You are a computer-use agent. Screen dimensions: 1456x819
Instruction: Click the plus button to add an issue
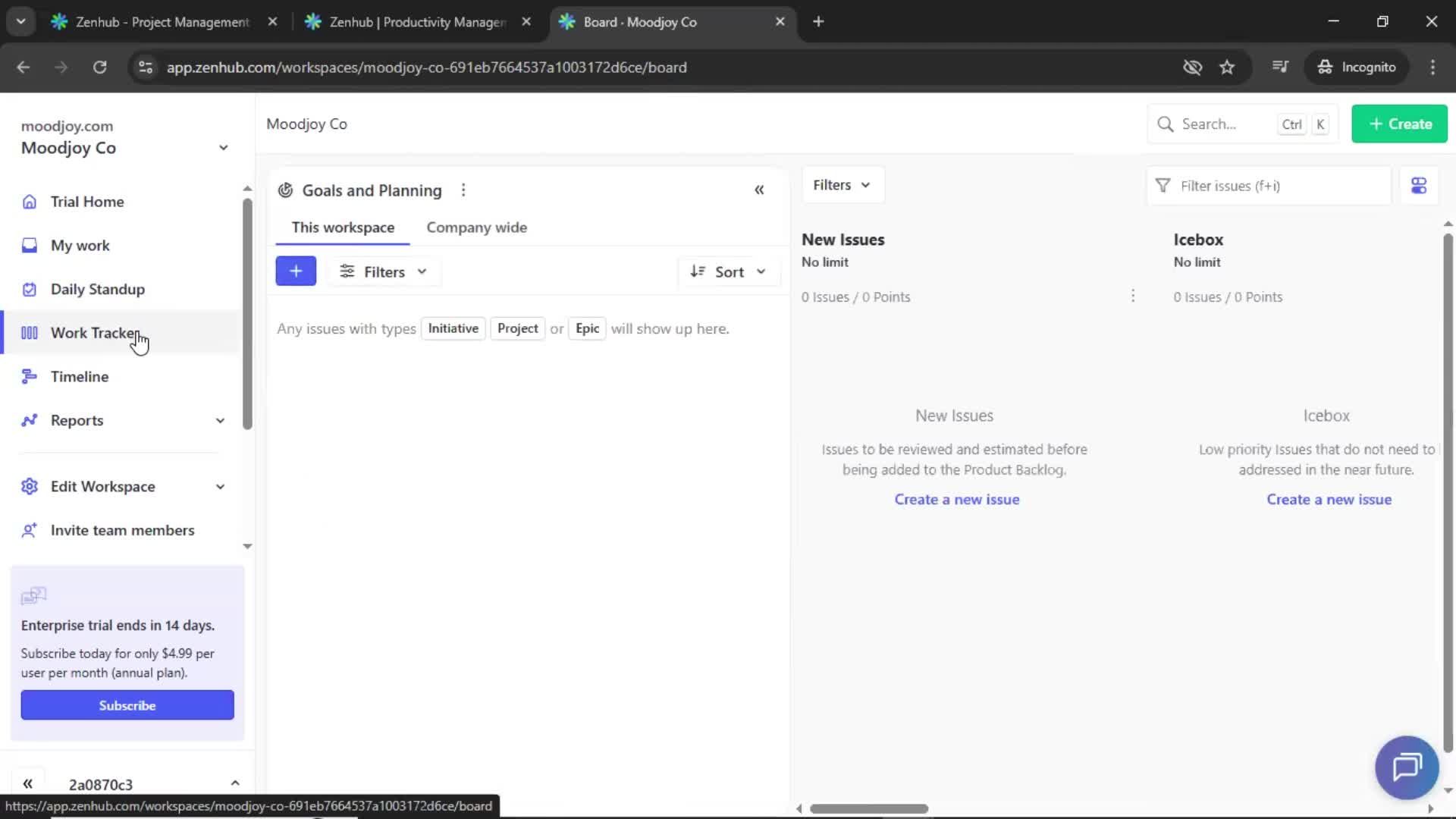click(296, 271)
